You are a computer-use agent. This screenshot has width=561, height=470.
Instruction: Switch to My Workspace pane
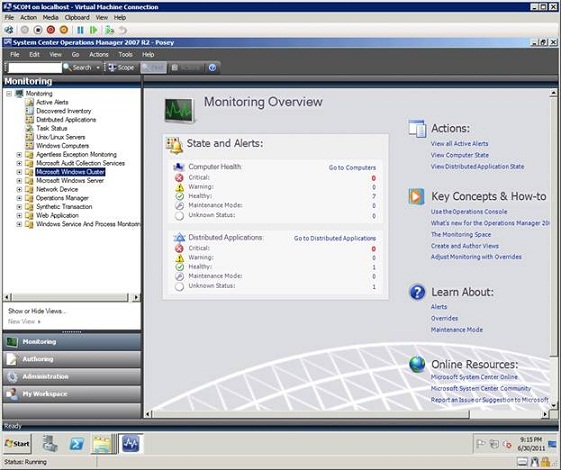tap(72, 394)
